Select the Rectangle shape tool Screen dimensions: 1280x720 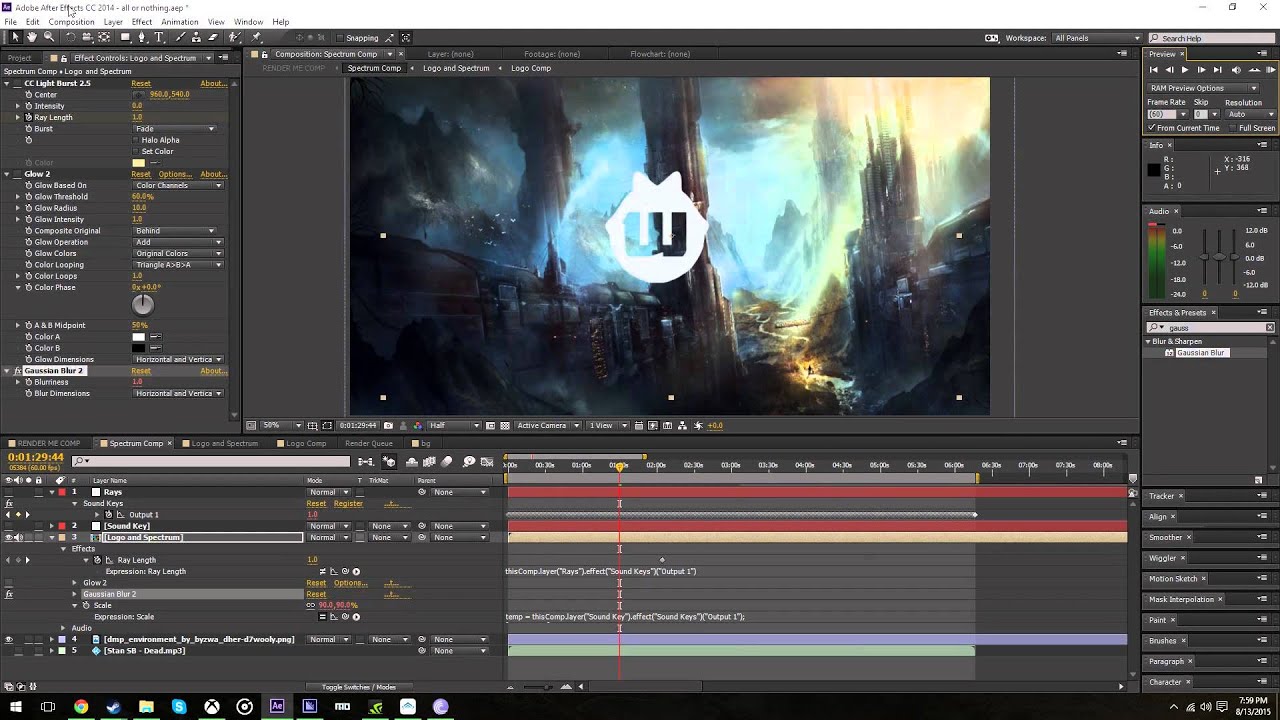(x=125, y=37)
